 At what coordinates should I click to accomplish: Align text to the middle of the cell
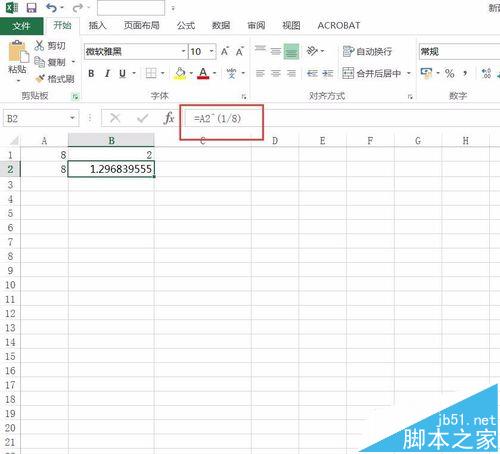pos(276,51)
